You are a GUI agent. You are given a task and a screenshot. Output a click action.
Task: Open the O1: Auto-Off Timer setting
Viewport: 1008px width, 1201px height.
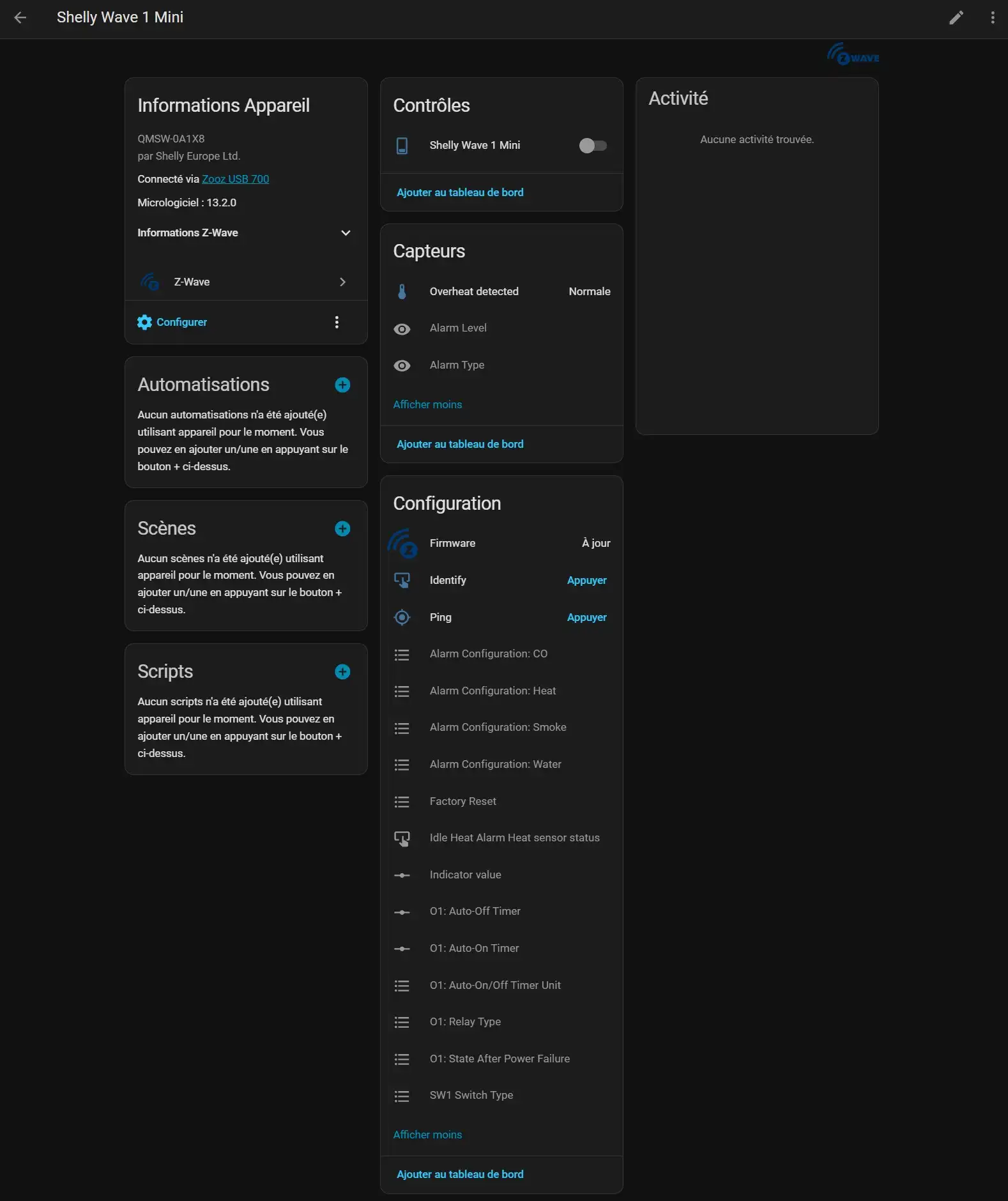(x=475, y=911)
